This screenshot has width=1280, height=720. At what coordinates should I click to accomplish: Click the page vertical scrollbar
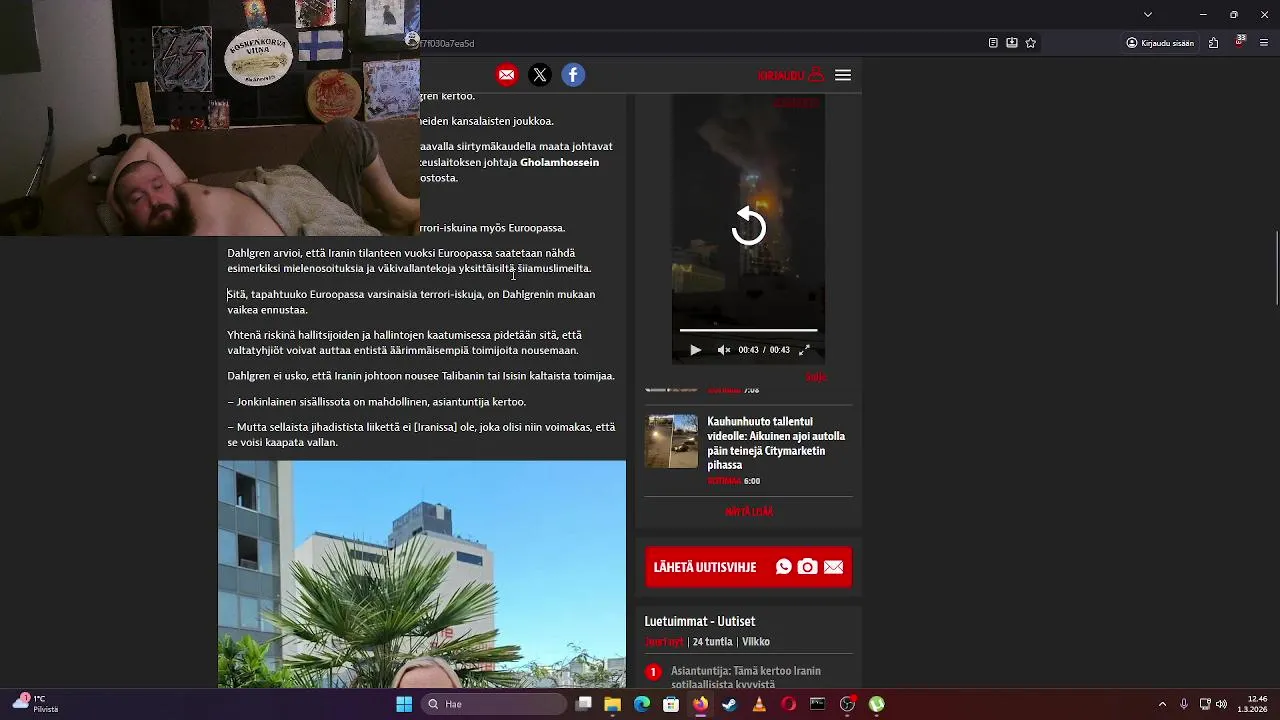pos(1276,269)
